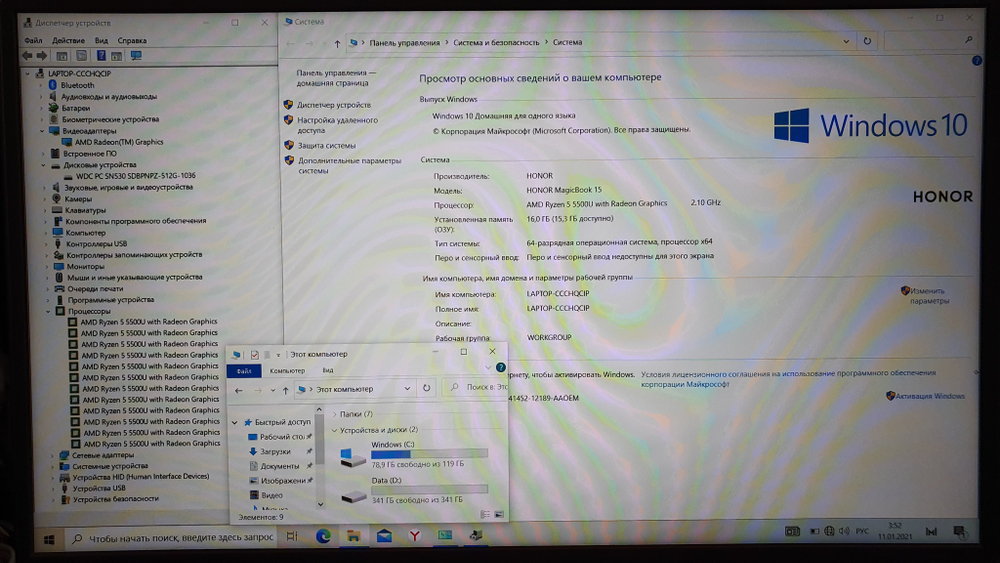Image resolution: width=1000 pixels, height=563 pixels.
Task: Click the up arrow in System window
Action: (337, 43)
